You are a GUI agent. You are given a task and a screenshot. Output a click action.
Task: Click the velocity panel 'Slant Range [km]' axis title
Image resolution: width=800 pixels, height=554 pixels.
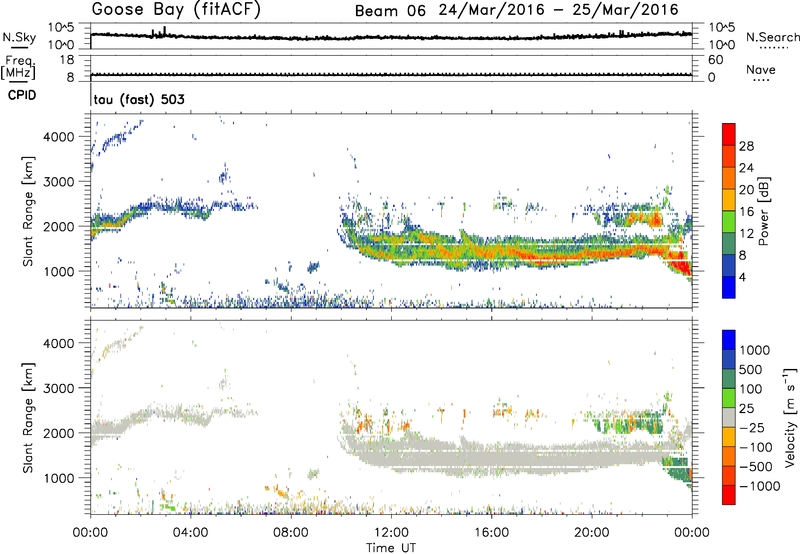[28, 417]
